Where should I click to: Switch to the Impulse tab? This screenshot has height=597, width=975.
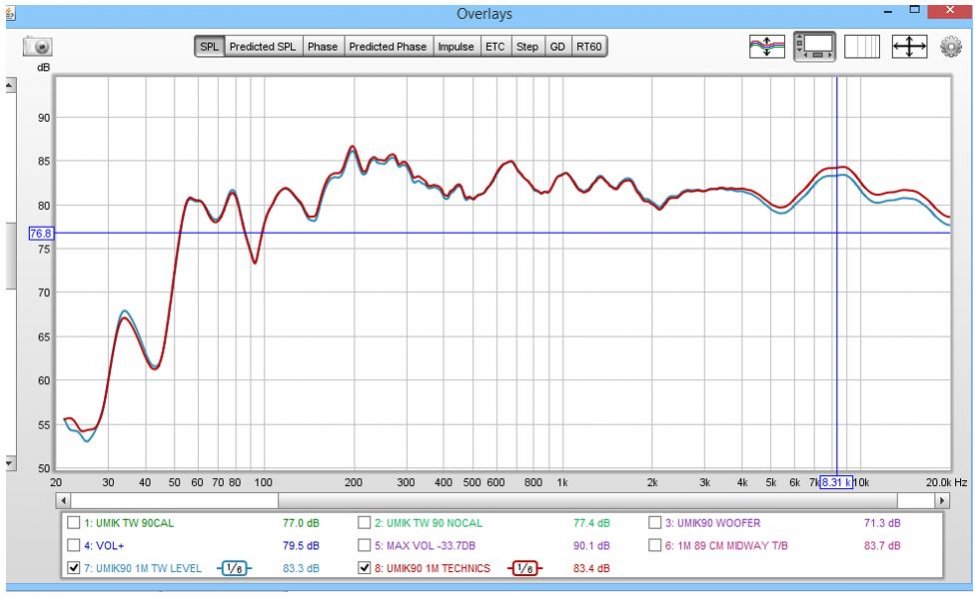455,47
